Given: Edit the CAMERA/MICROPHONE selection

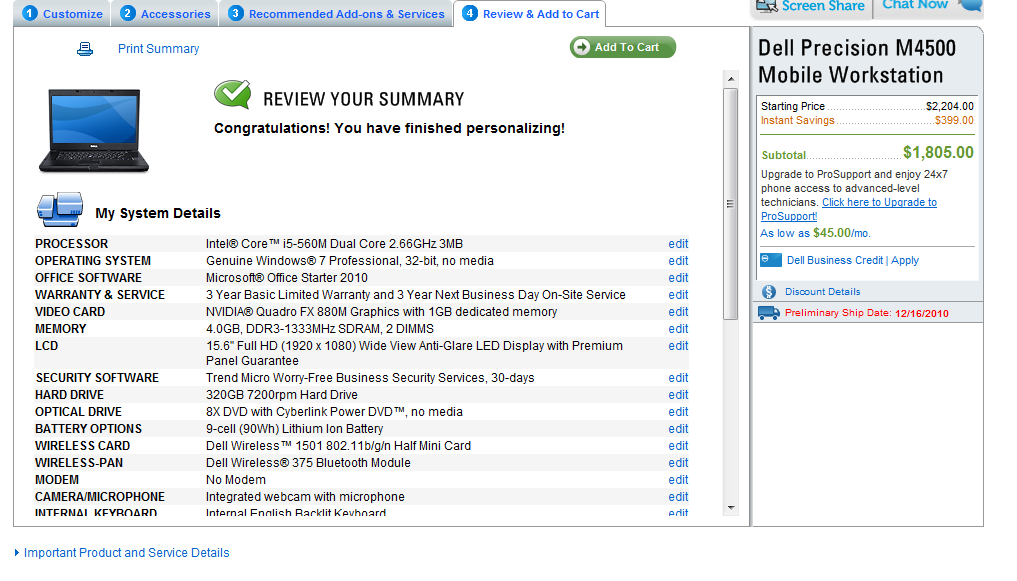Looking at the screenshot, I should pos(678,497).
